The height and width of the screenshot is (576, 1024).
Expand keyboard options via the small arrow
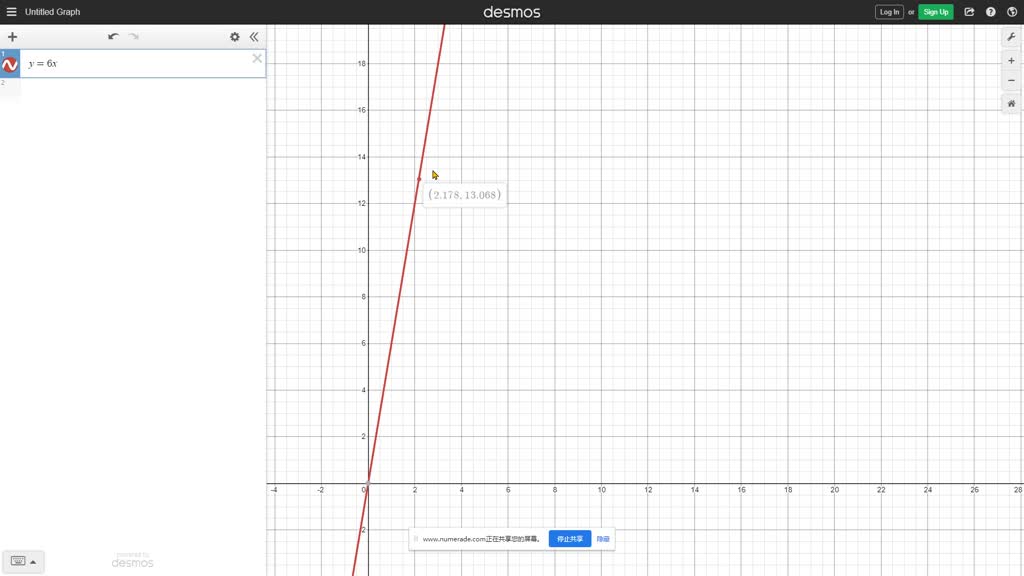(x=33, y=561)
